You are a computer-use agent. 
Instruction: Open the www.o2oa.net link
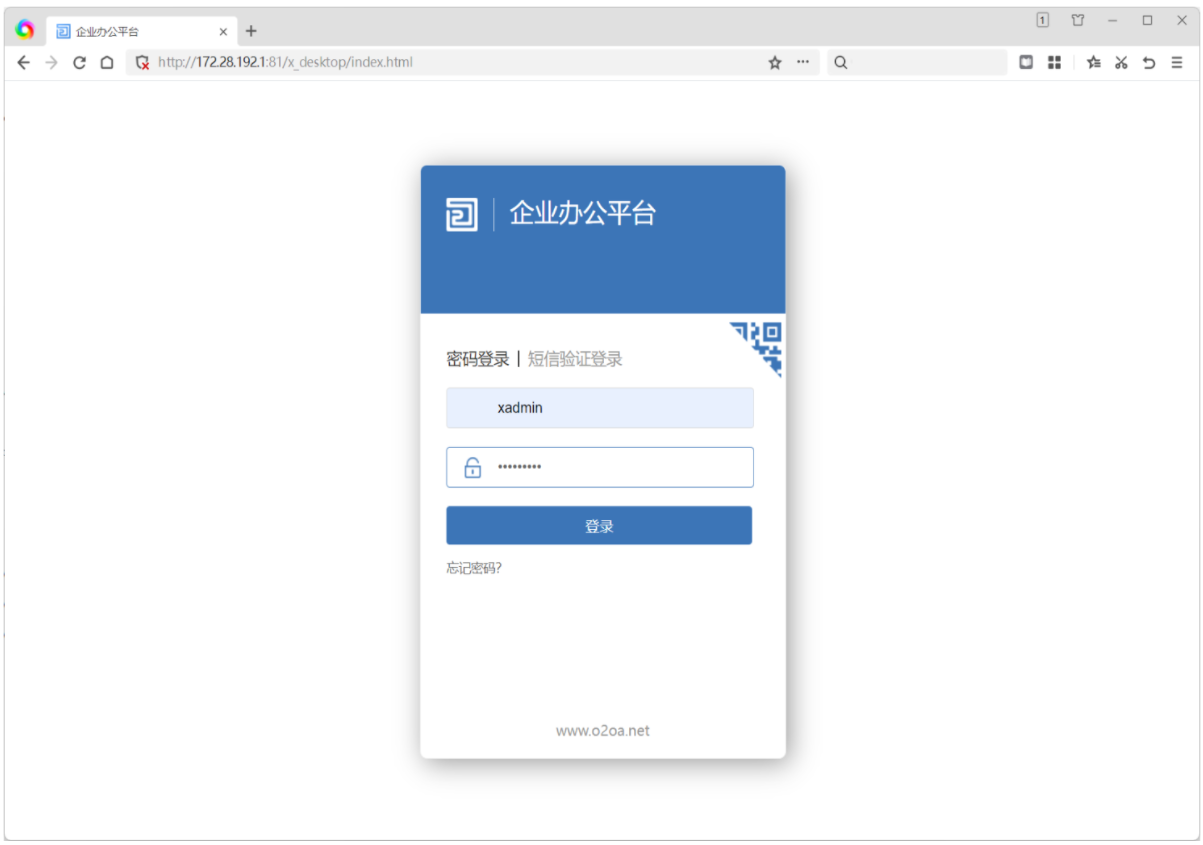tap(603, 731)
